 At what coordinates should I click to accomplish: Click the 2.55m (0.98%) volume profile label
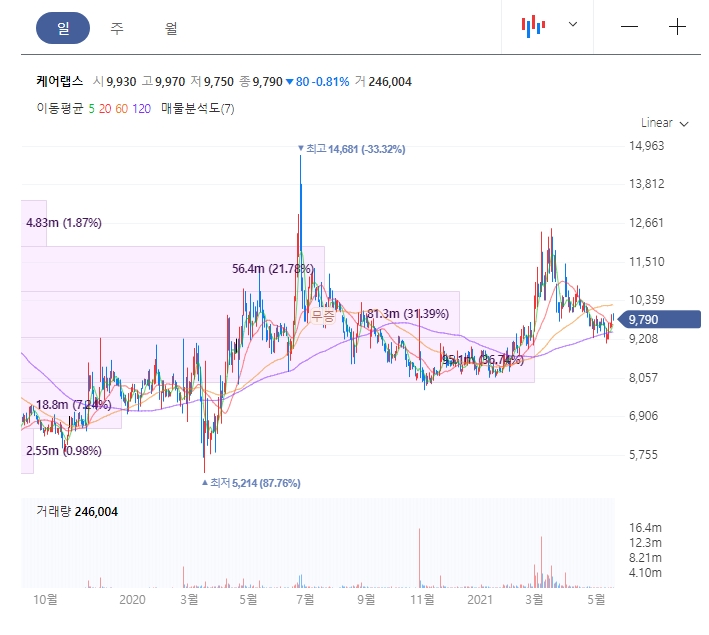point(64,450)
